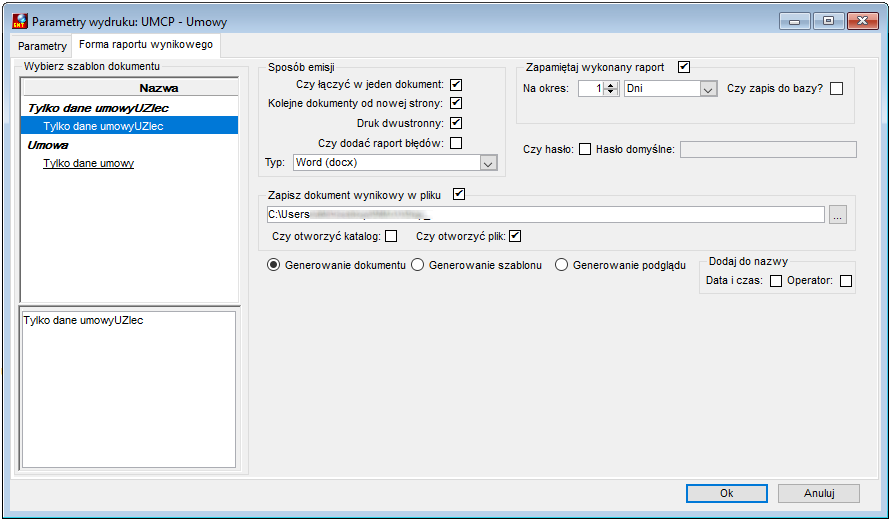Viewport: 890px width, 519px height.
Task: Increase Na okres value with up arrow
Action: click(611, 85)
